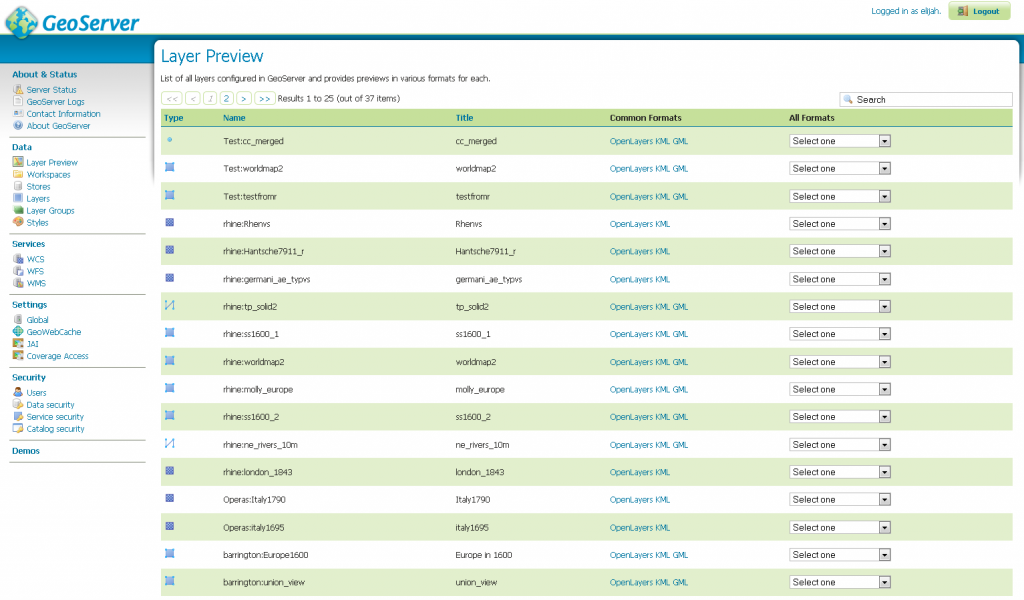1024x600 pixels.
Task: Click the Stores icon in Data section
Action: tap(18, 186)
